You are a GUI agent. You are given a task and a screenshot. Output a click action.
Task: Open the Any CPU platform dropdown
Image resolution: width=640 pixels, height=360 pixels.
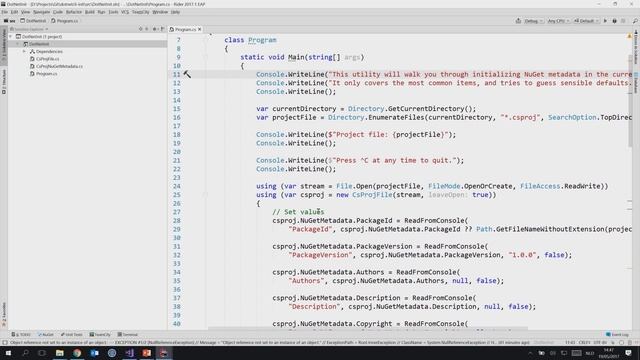click(x=558, y=21)
